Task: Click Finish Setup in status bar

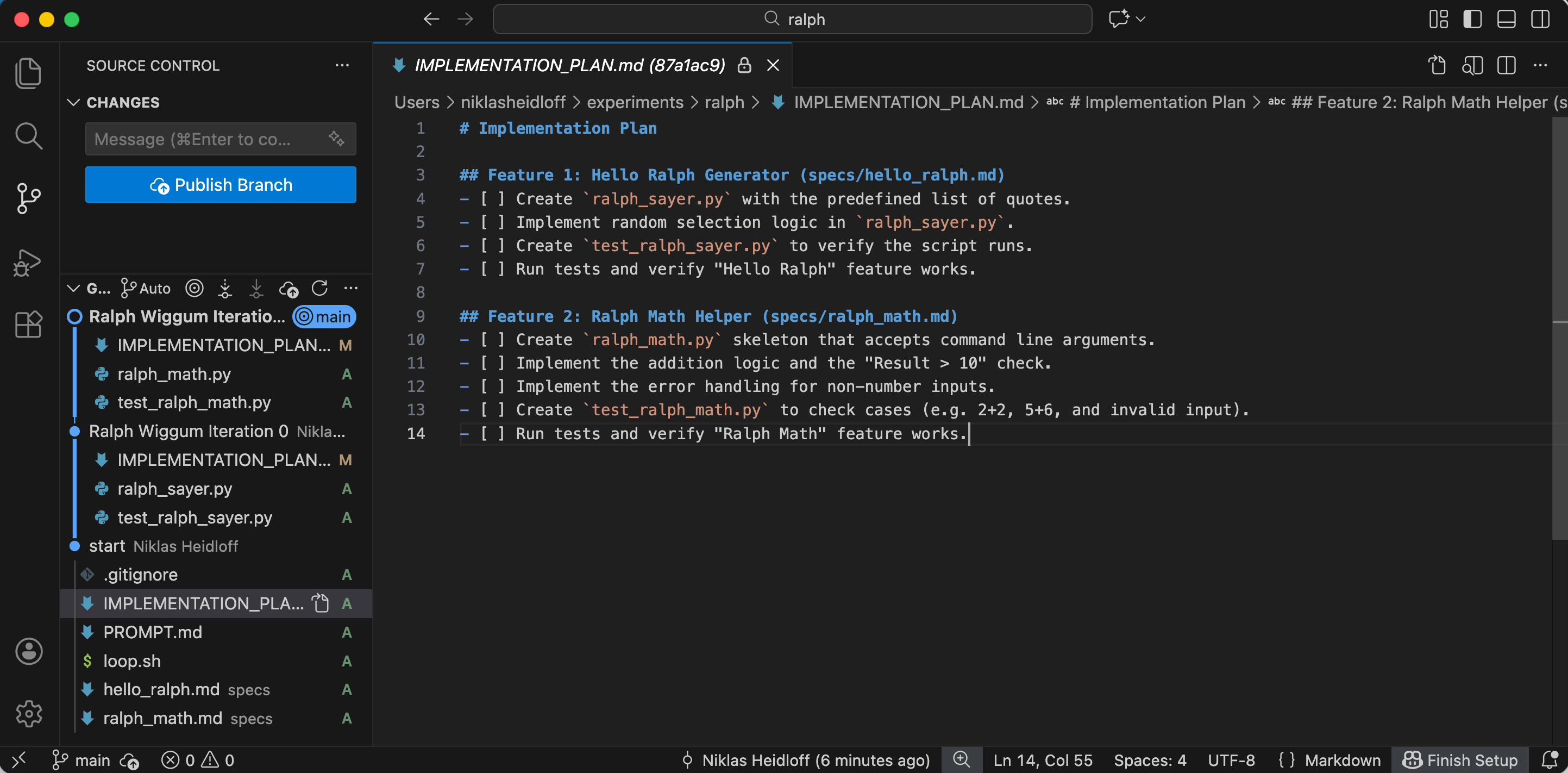Action: (1460, 760)
